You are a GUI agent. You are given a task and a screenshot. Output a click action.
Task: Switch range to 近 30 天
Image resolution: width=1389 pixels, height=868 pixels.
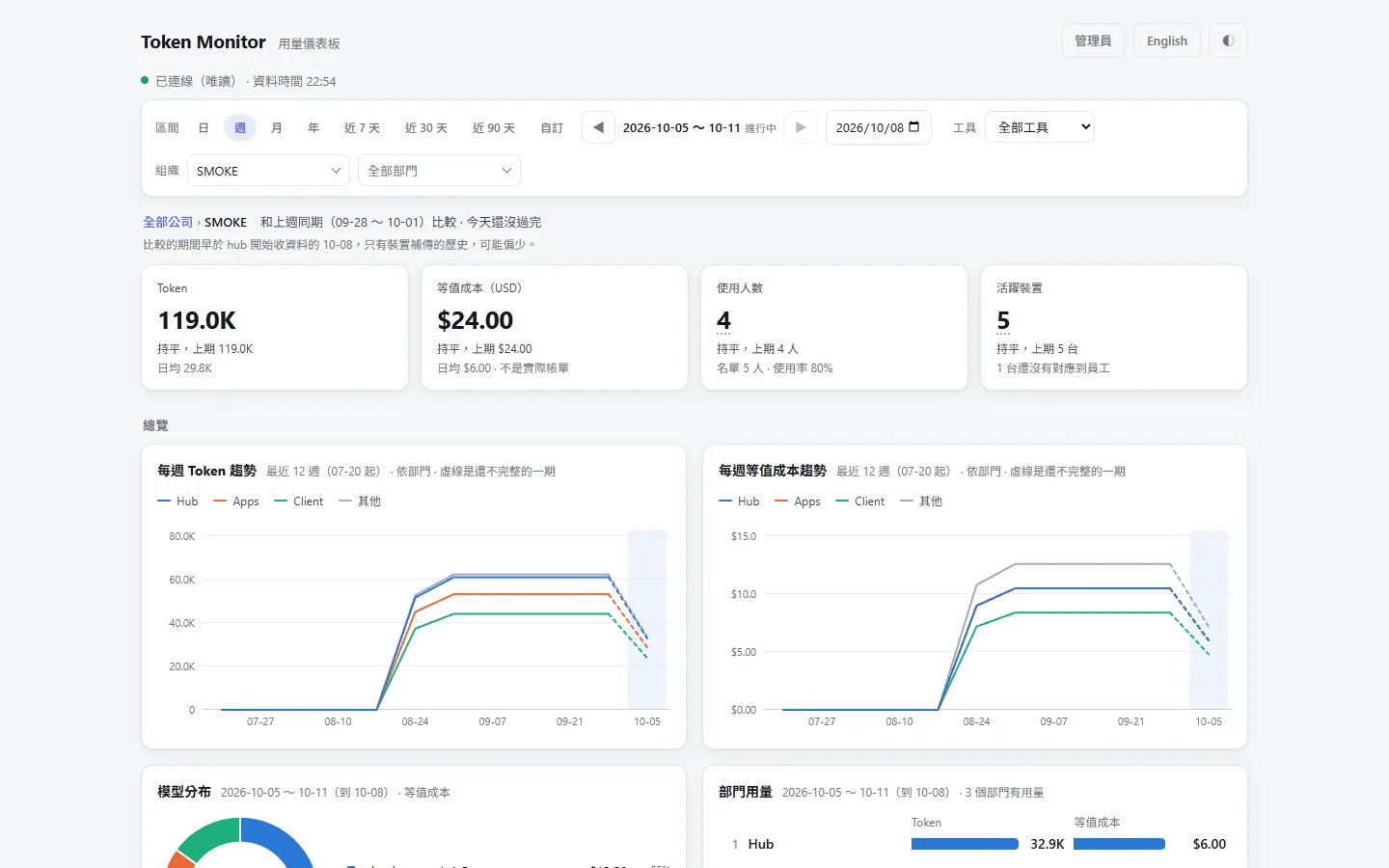[426, 127]
